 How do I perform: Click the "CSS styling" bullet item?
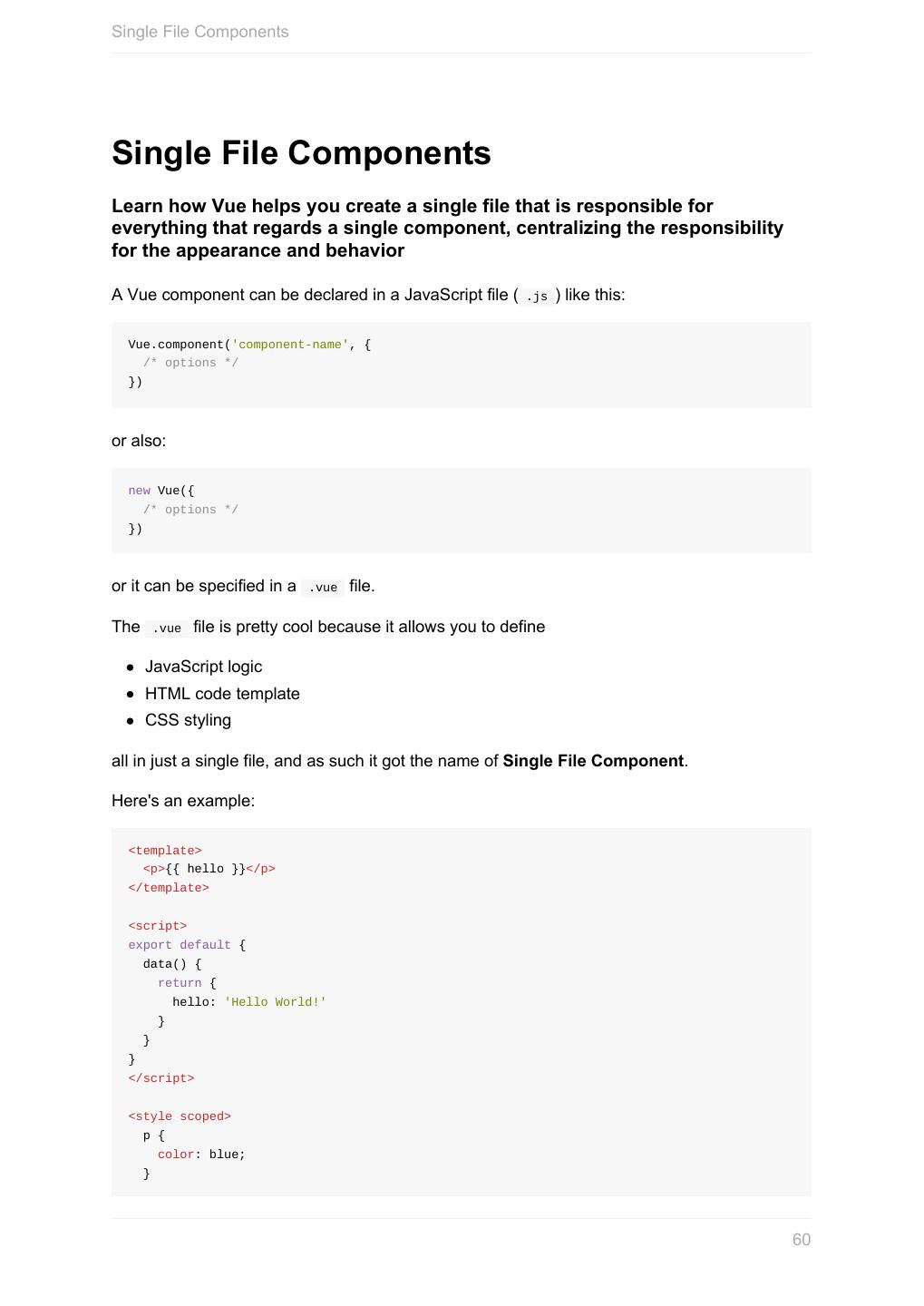click(188, 720)
